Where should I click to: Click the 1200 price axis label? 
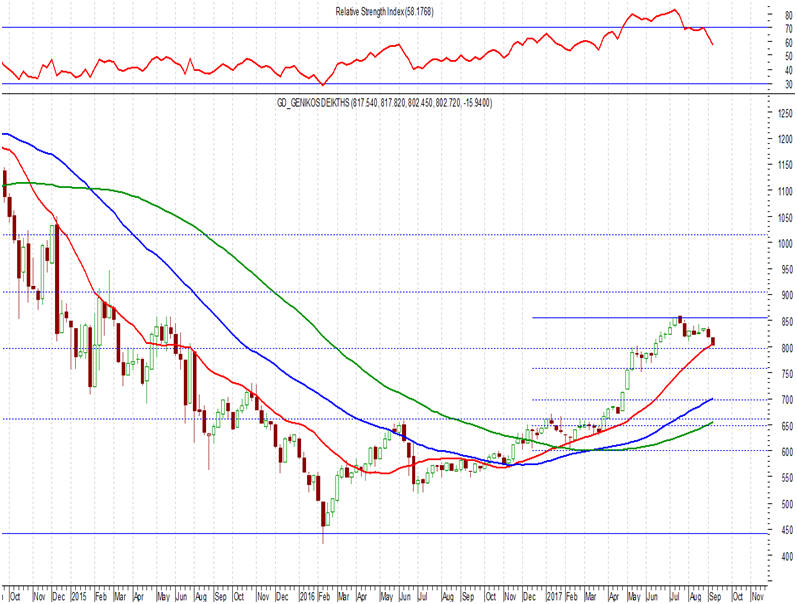point(785,139)
